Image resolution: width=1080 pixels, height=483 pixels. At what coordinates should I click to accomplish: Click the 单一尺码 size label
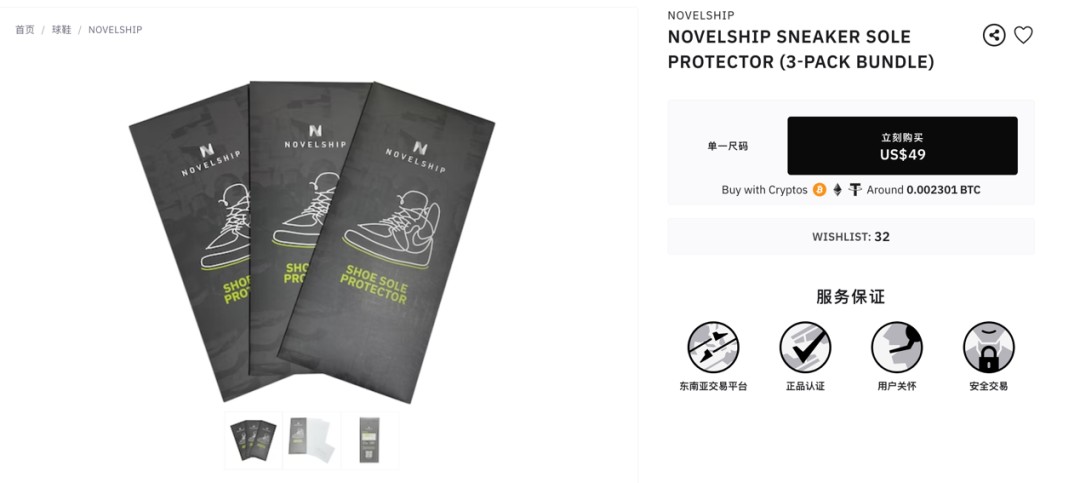727,146
